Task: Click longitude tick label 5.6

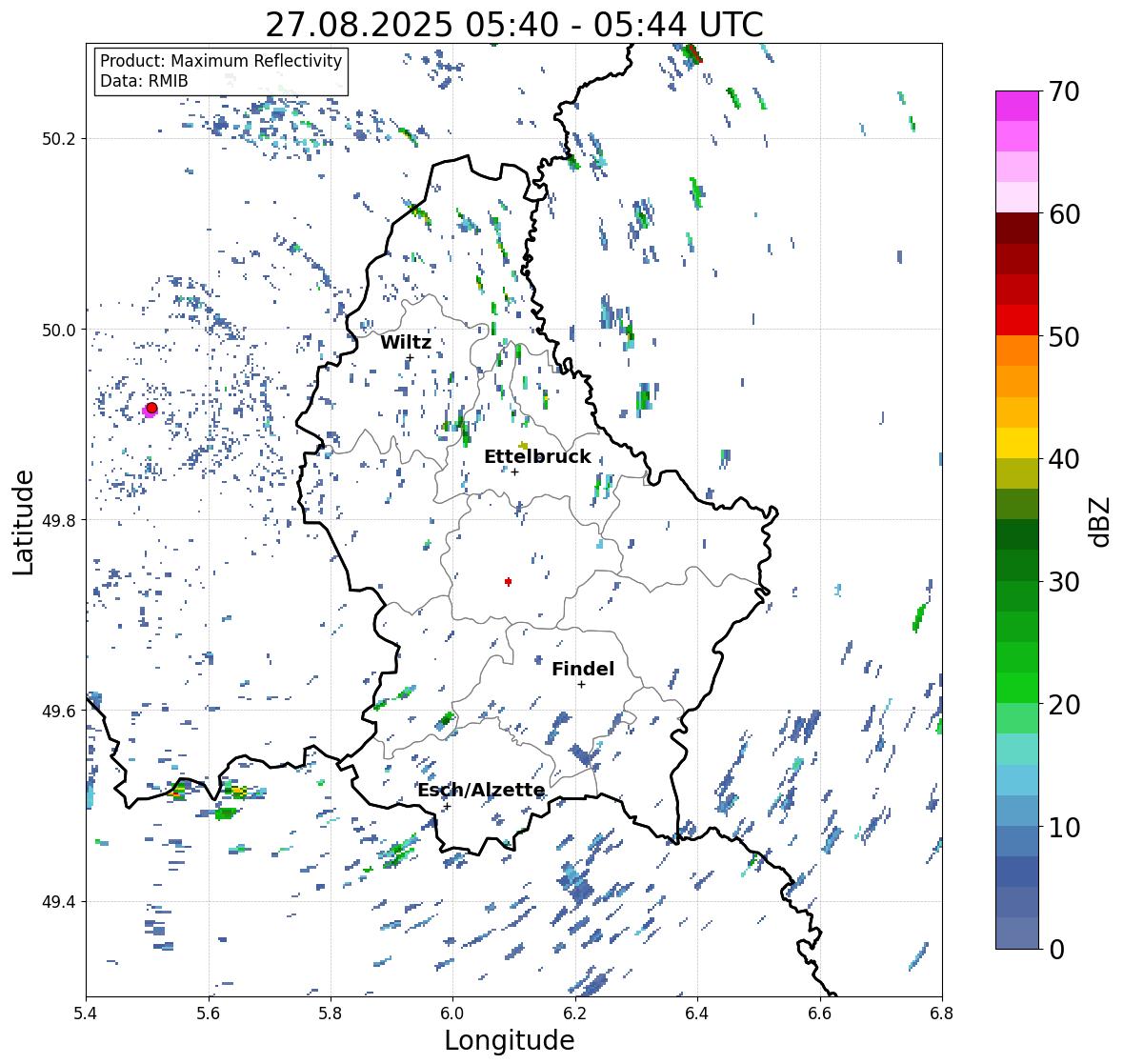Action: coord(209,1014)
